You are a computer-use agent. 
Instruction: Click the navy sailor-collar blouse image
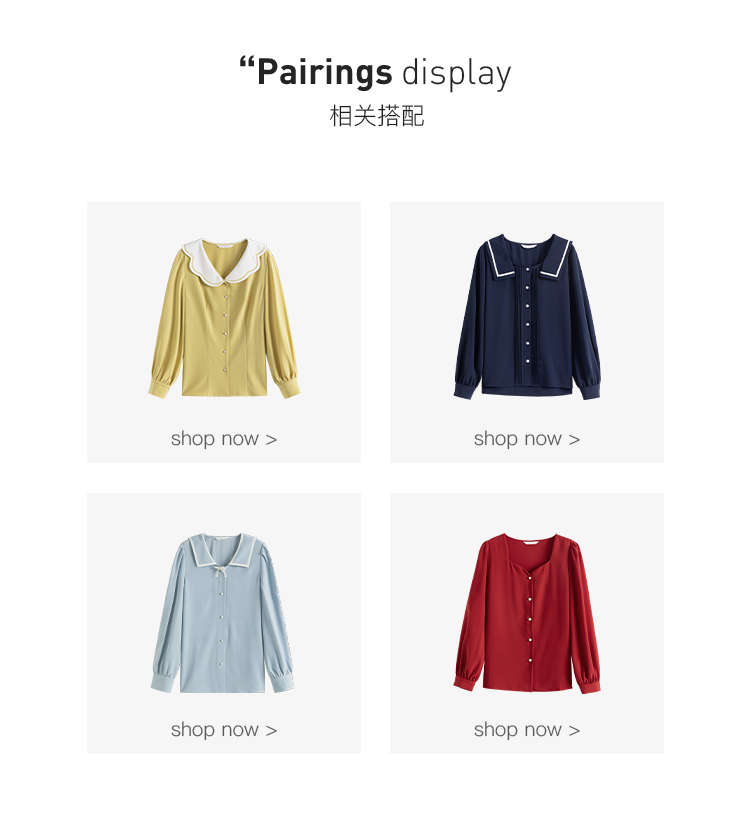coord(527,317)
